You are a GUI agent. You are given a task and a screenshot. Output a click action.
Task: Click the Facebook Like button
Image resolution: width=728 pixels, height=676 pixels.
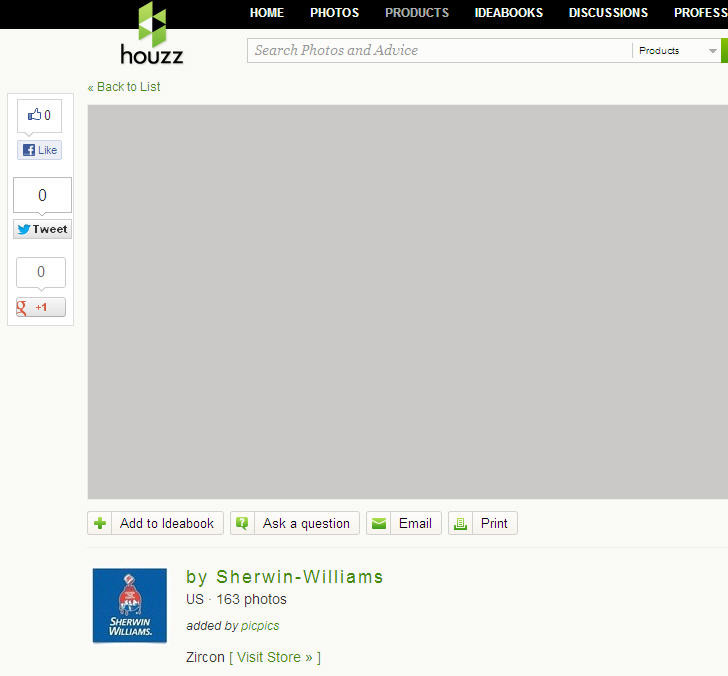40,150
